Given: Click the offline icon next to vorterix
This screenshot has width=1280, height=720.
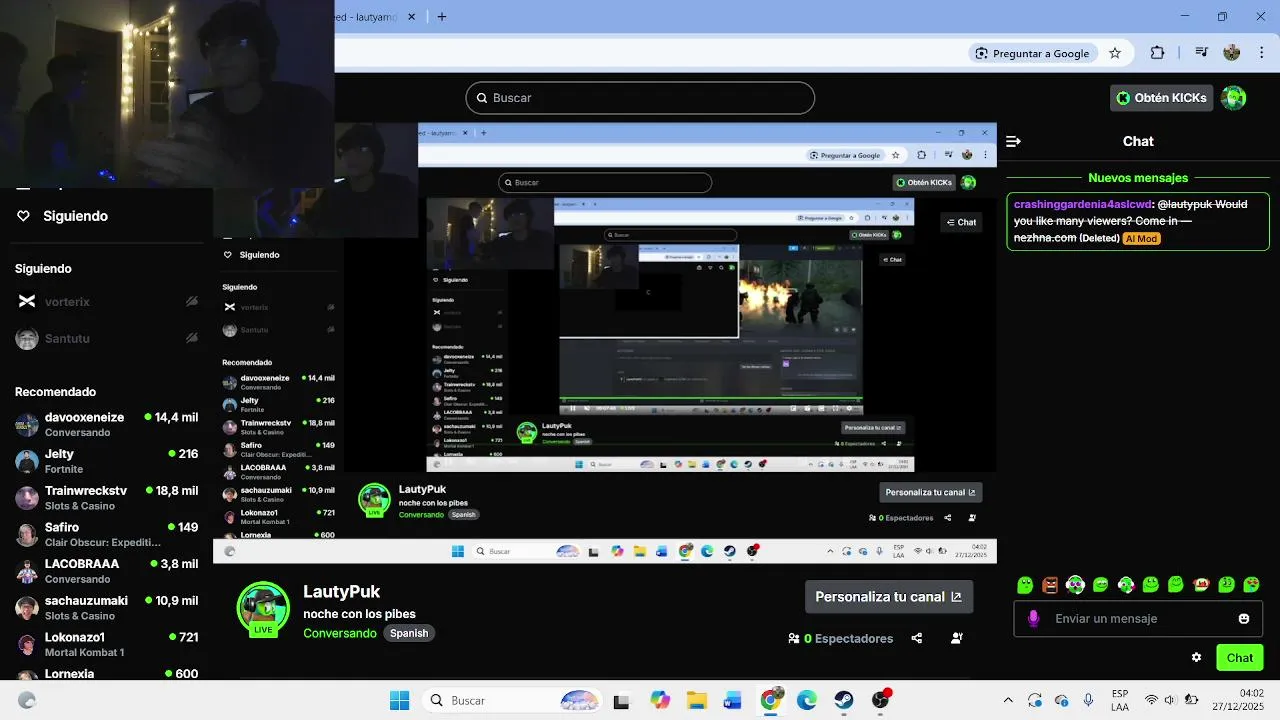Looking at the screenshot, I should coord(192,302).
